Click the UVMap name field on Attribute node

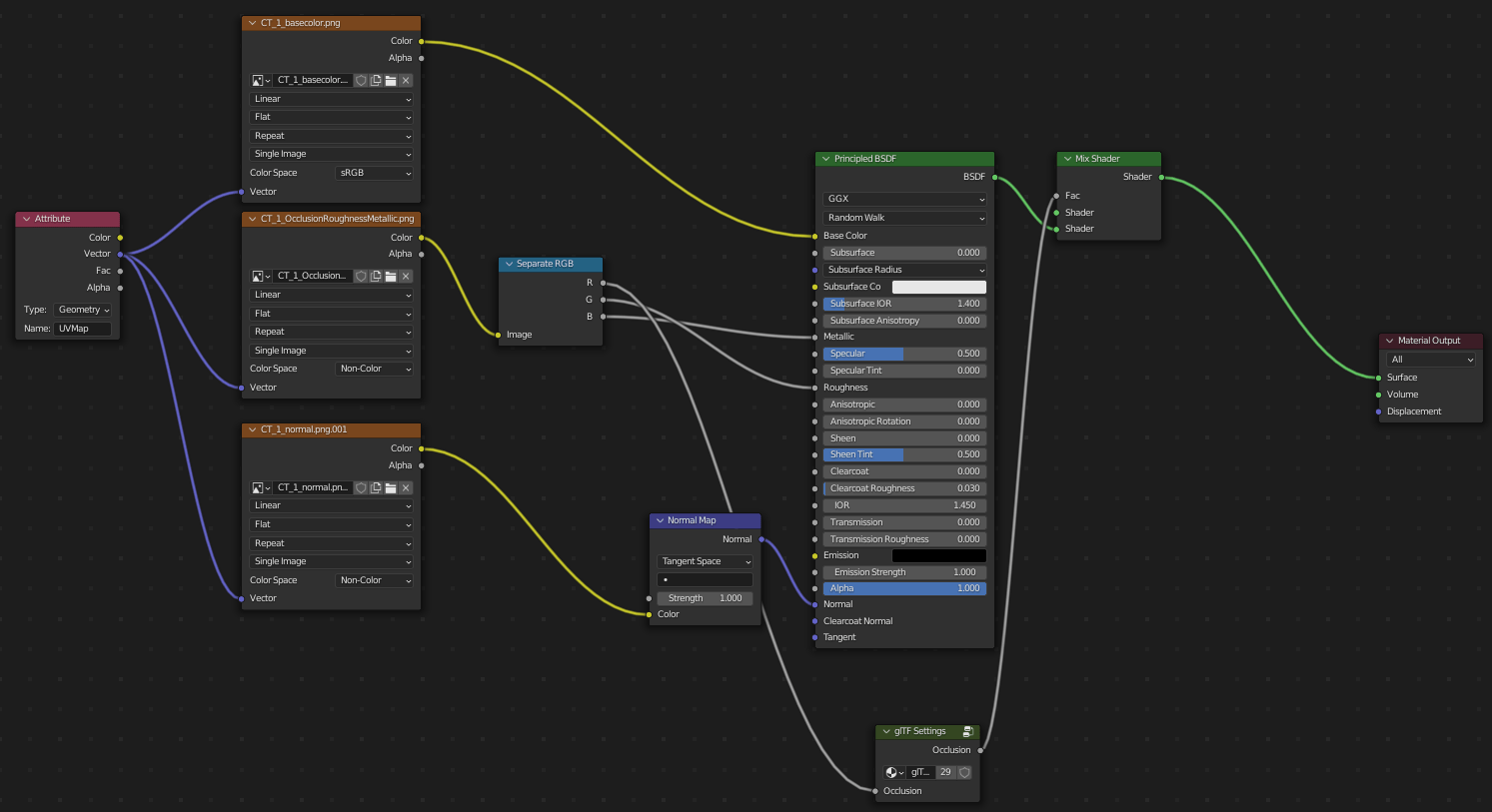(84, 328)
